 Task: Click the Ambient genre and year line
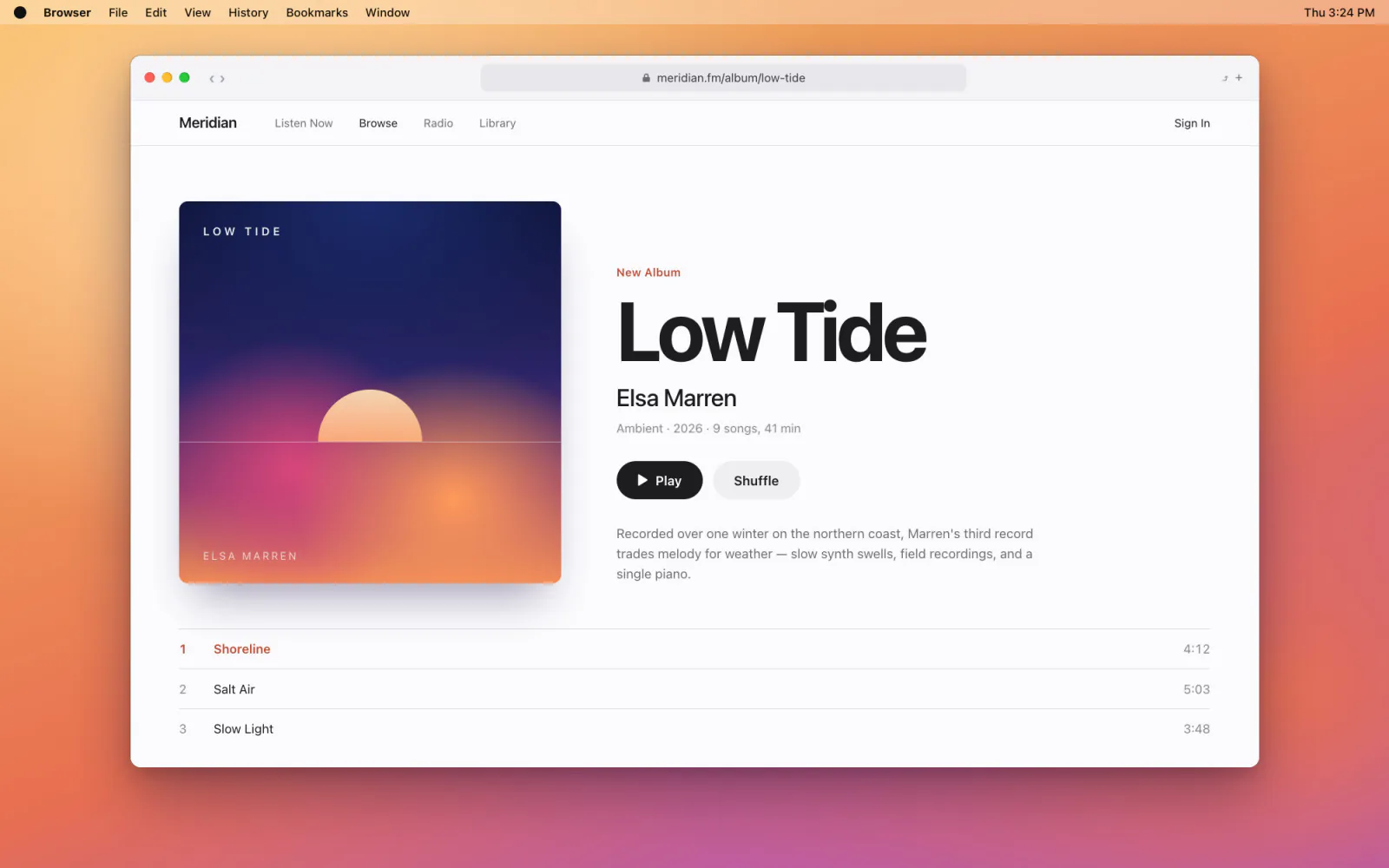[708, 429]
